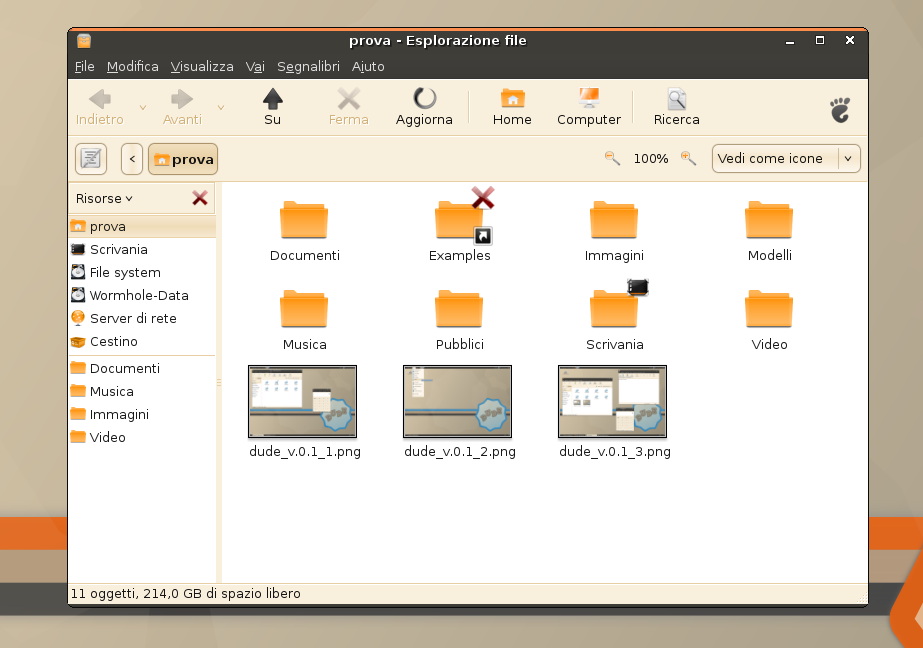Open Documenti bookmark in sidebar
The image size is (923, 648).
(142, 368)
